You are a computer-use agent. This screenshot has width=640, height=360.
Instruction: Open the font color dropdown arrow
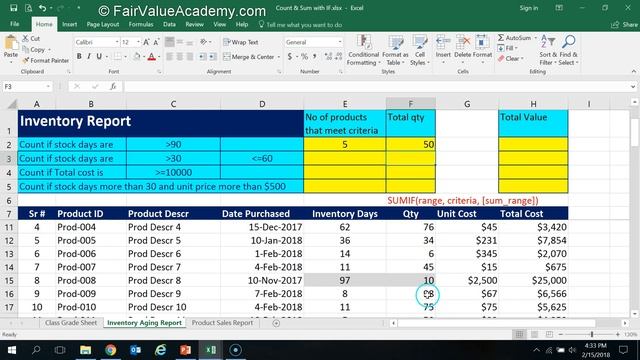[x=159, y=57]
